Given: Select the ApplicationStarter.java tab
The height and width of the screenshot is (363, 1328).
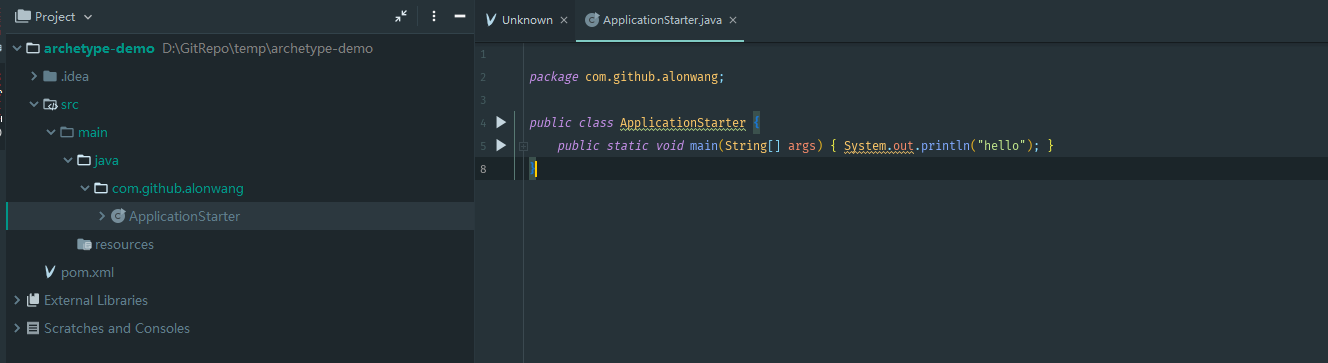Looking at the screenshot, I should [x=661, y=20].
